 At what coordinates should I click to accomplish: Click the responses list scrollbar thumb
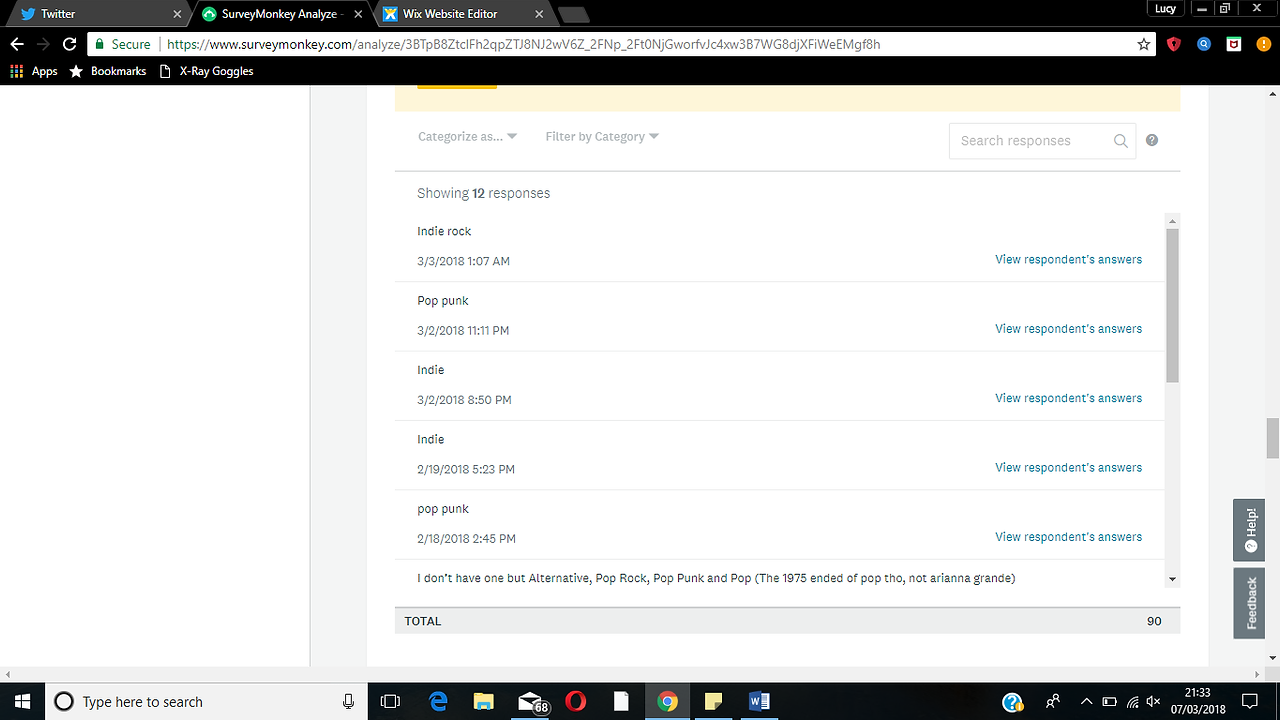(x=1172, y=305)
